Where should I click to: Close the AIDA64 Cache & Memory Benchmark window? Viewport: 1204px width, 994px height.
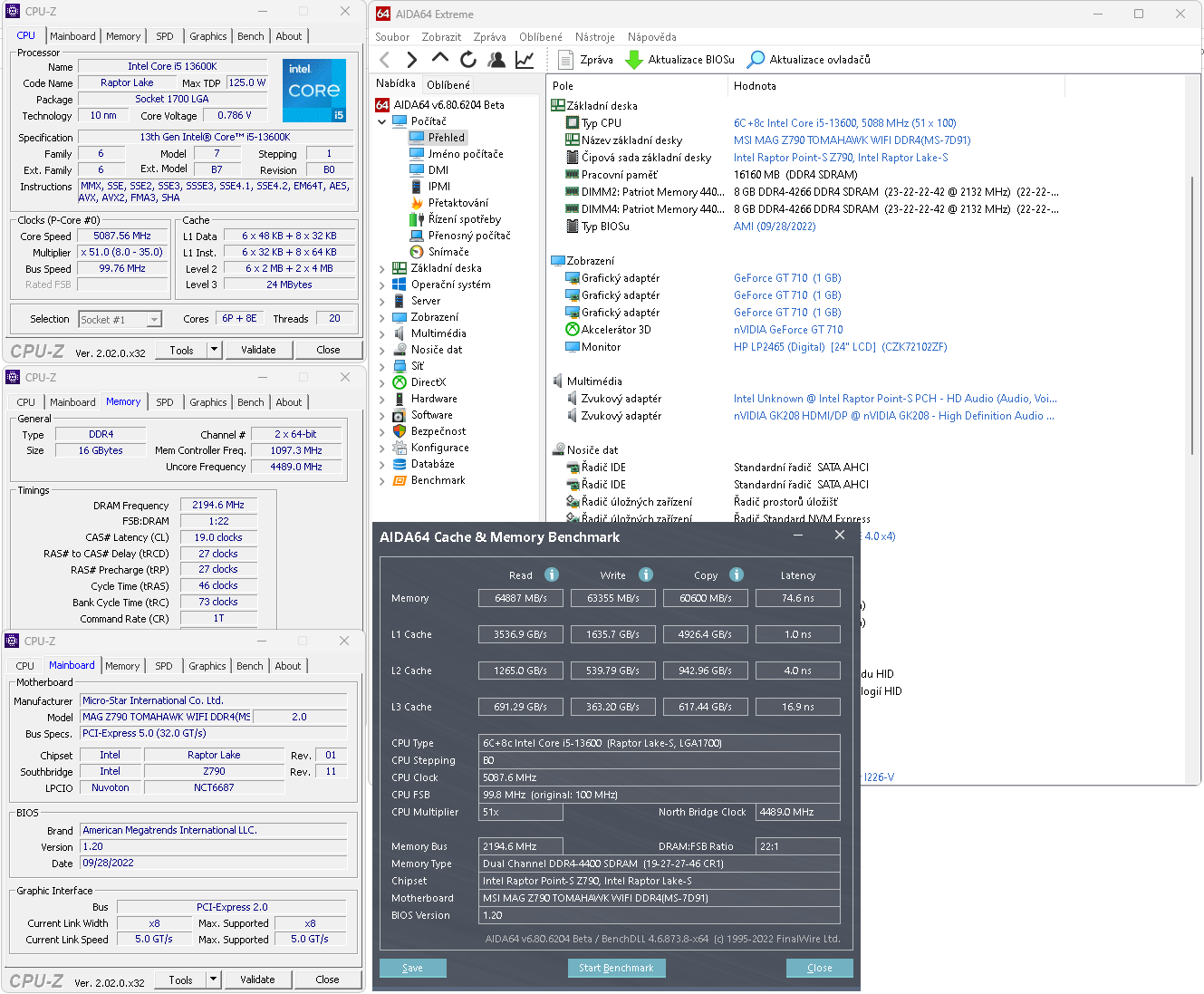[x=840, y=536]
